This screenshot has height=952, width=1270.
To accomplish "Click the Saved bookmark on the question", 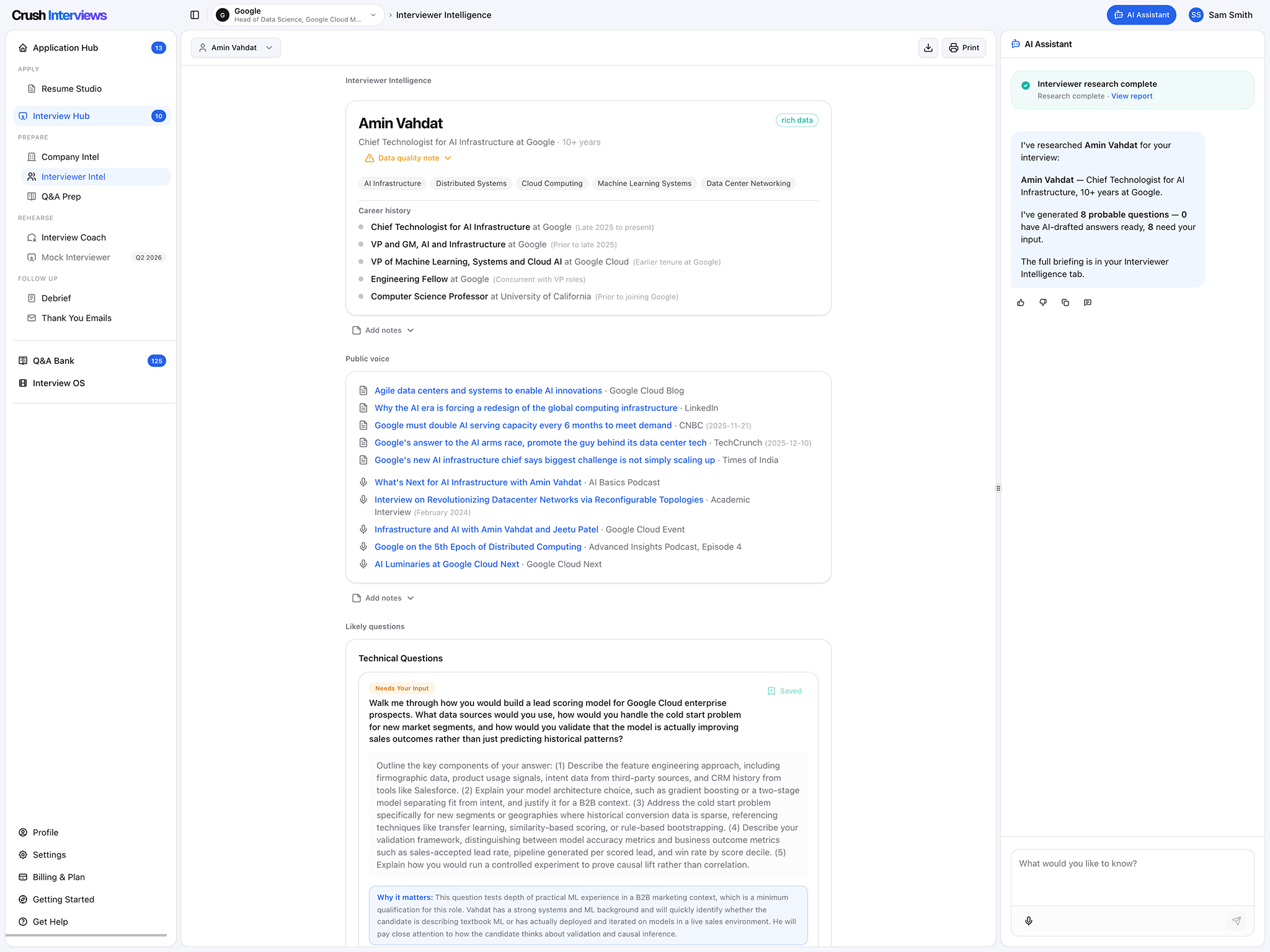I will pos(784,691).
